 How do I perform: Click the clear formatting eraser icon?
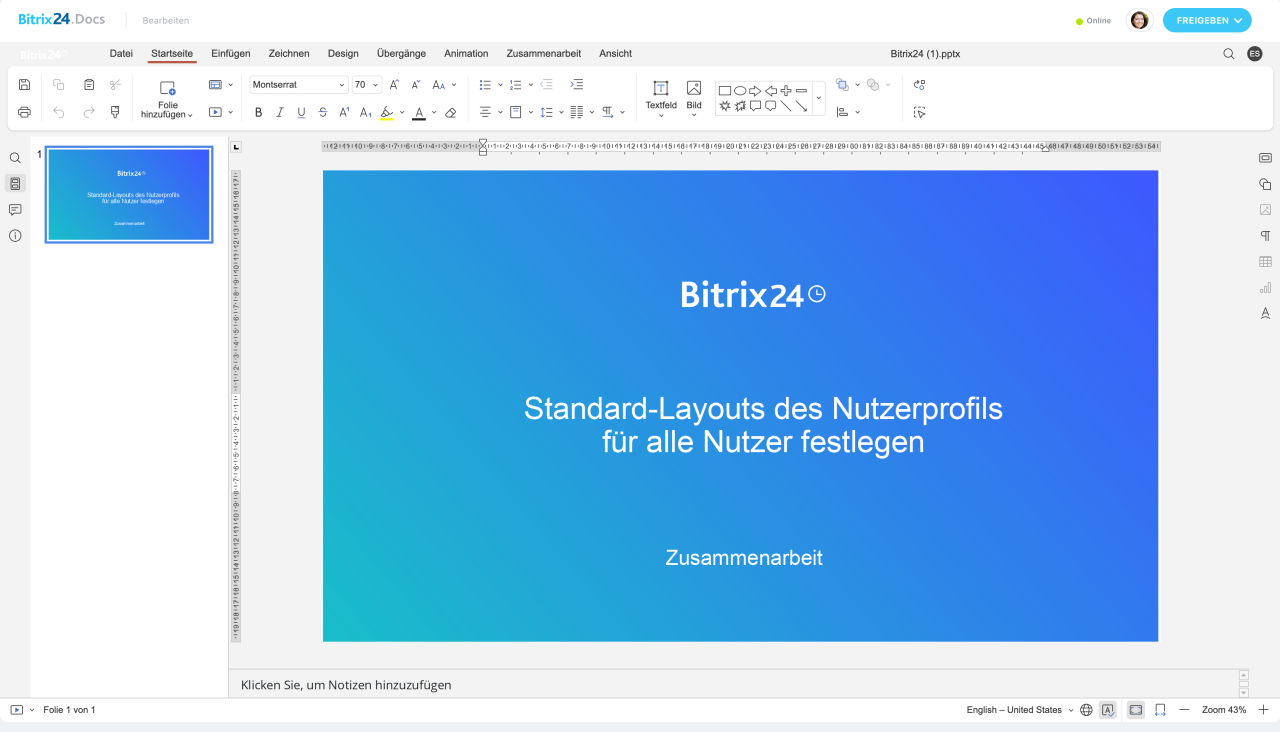451,113
